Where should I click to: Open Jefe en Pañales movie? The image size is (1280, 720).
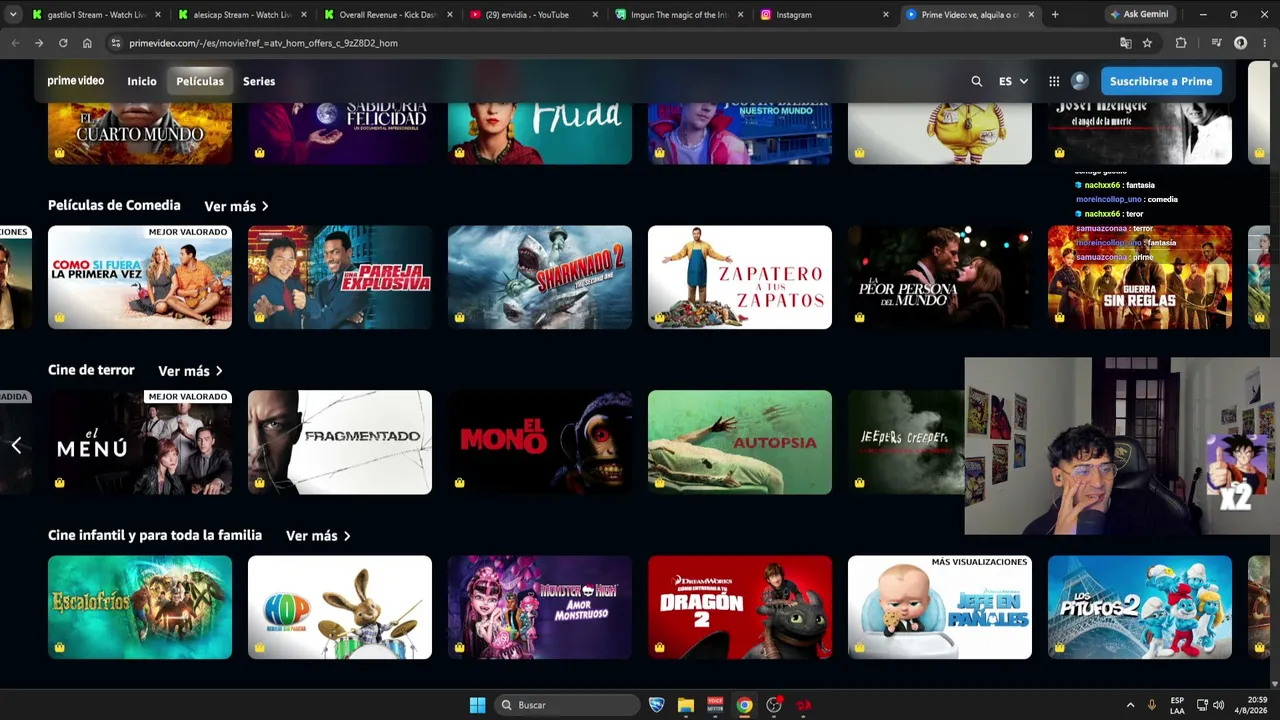[940, 607]
